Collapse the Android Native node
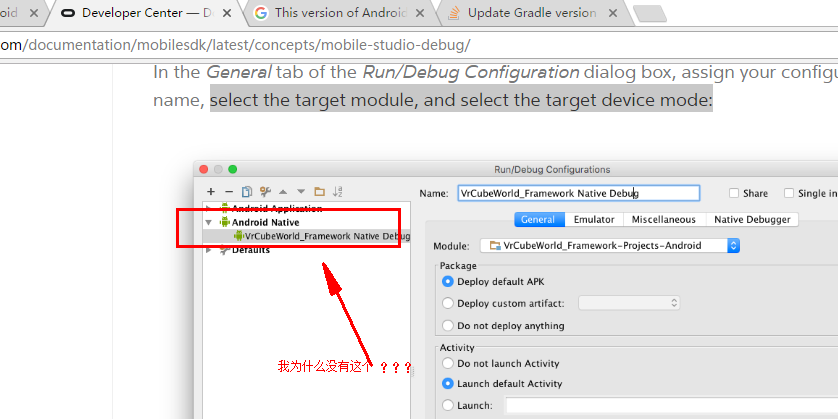 coord(208,222)
